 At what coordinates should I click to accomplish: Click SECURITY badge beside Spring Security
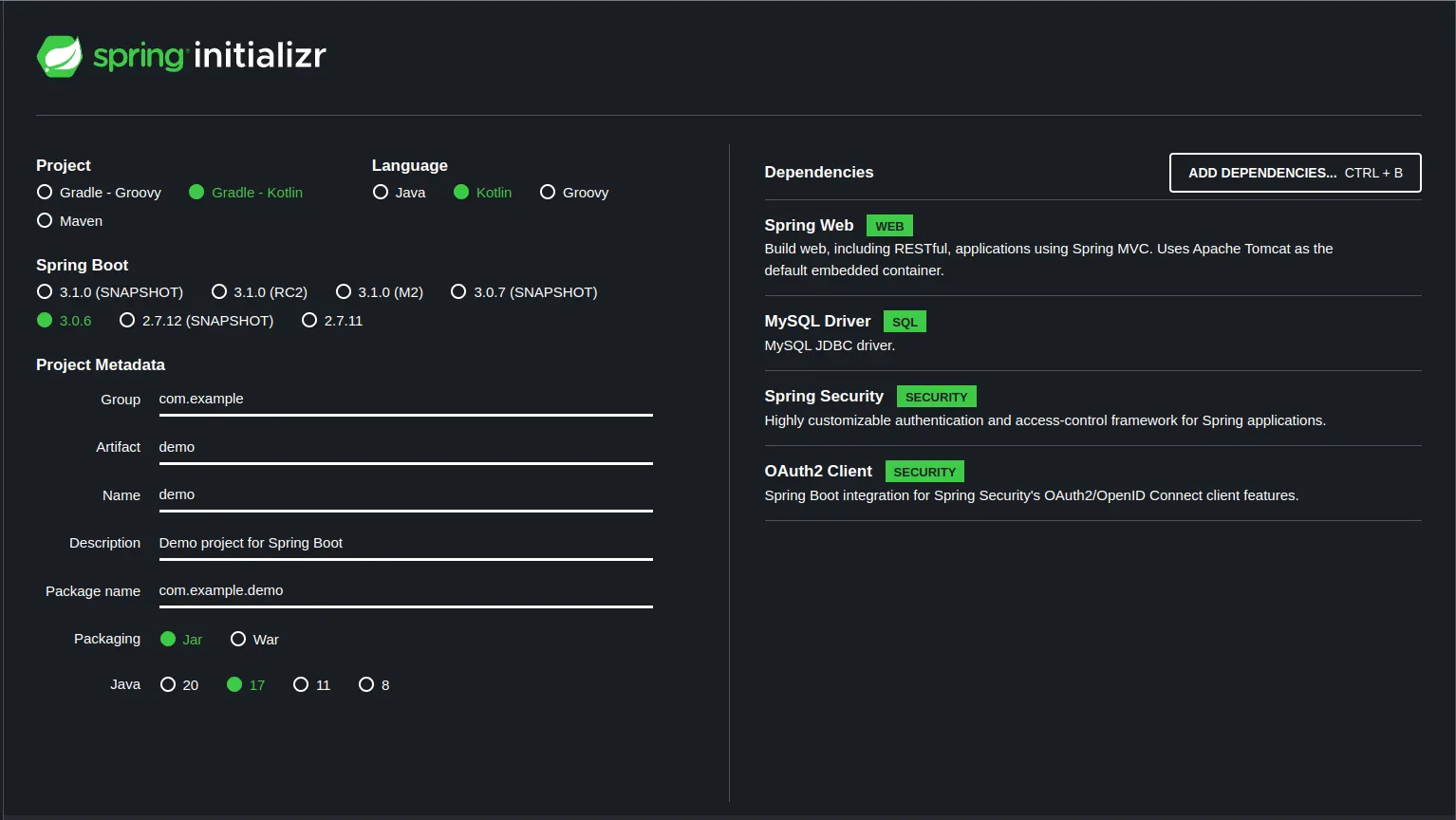tap(936, 397)
